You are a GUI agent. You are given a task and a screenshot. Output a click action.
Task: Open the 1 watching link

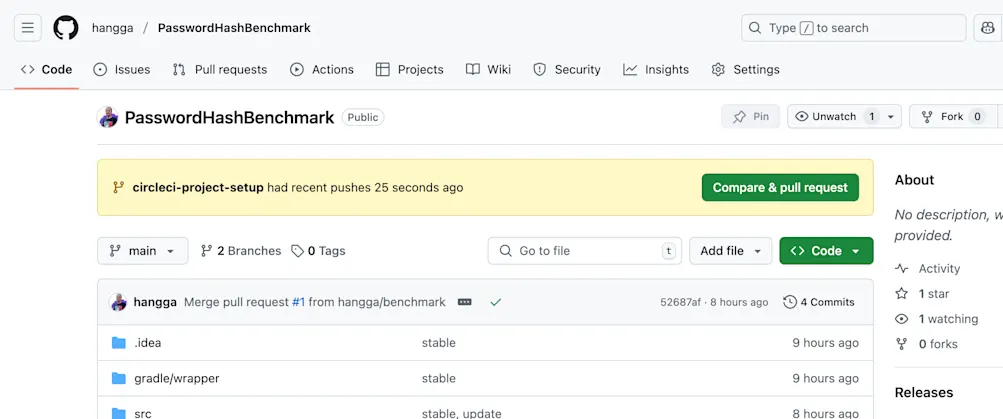pos(937,319)
